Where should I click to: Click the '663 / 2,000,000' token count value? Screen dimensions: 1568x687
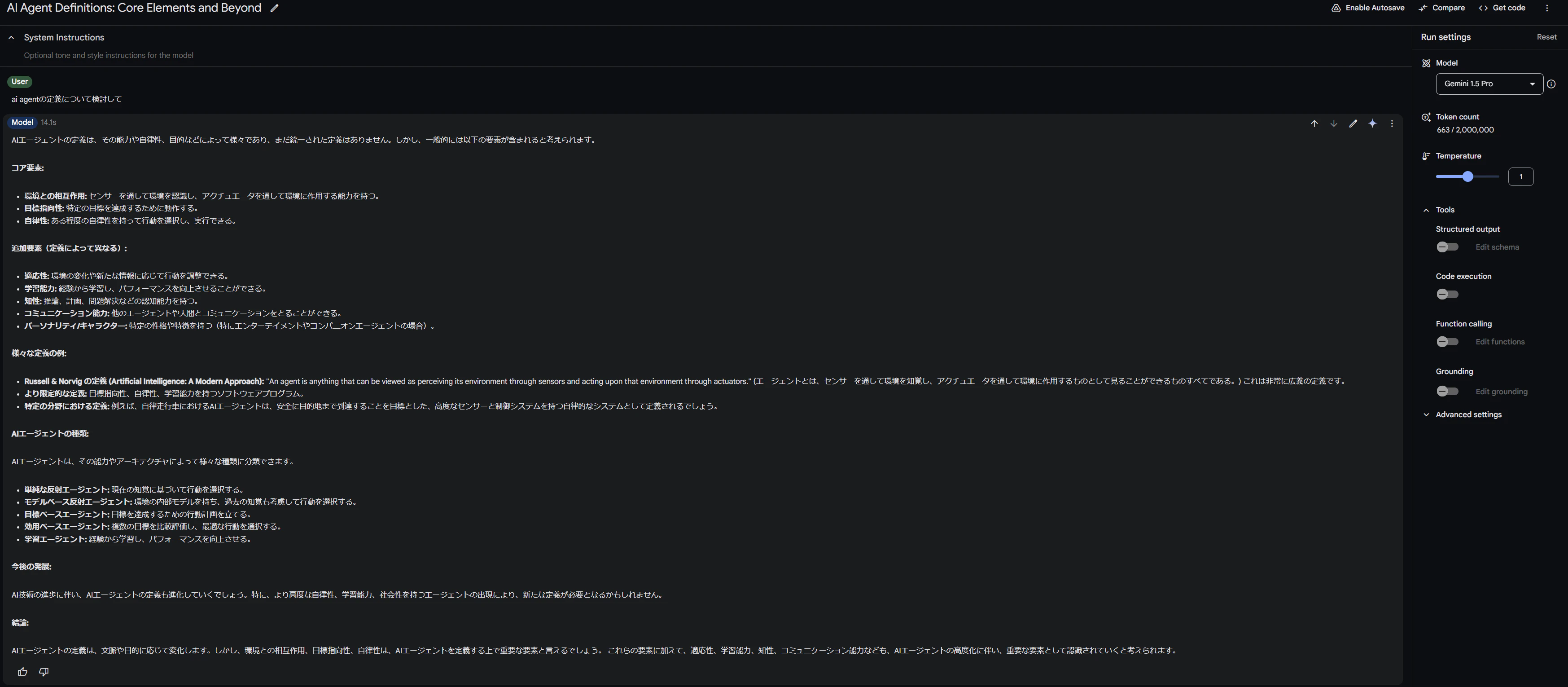pyautogui.click(x=1464, y=130)
